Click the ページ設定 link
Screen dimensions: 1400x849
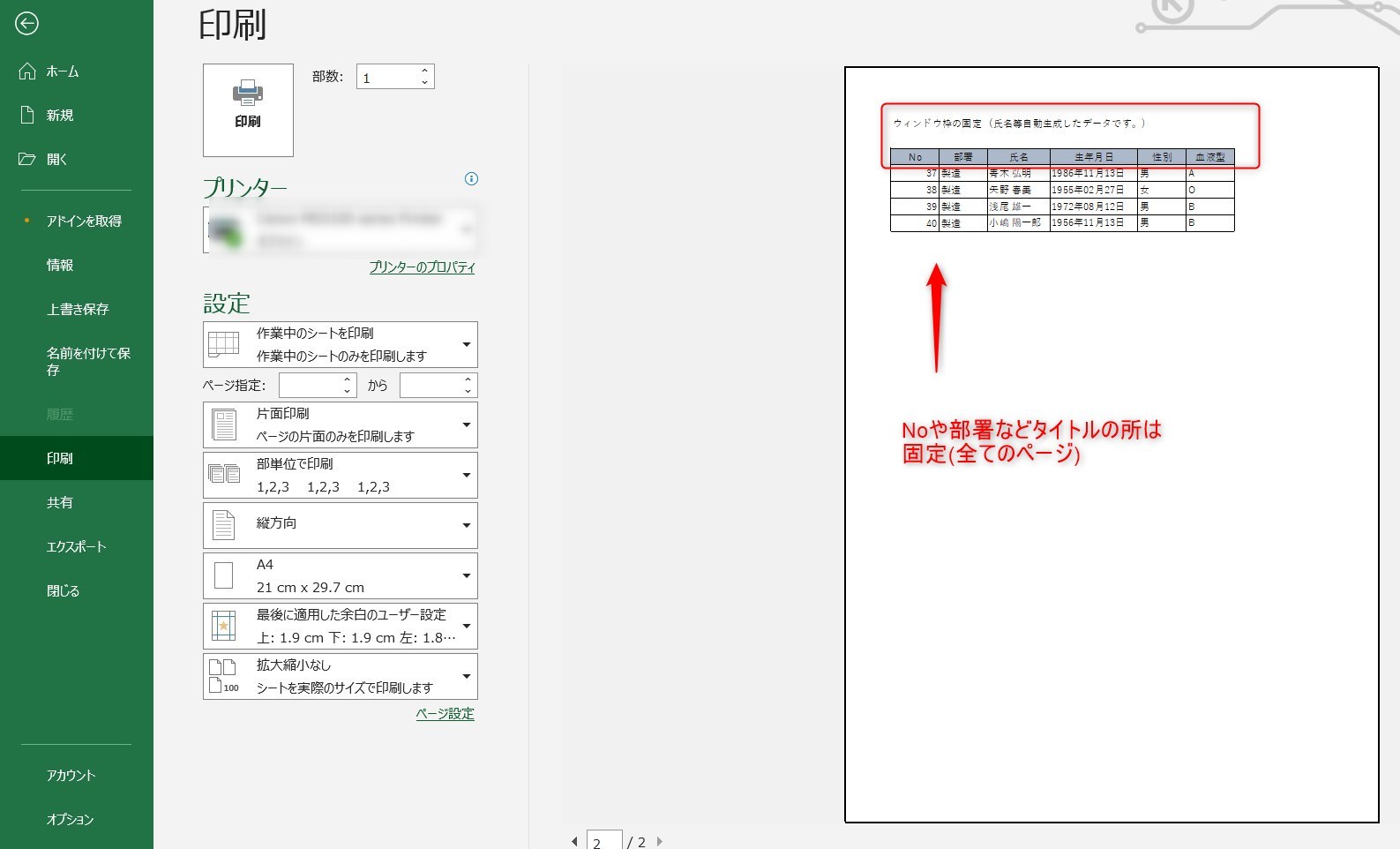[445, 714]
